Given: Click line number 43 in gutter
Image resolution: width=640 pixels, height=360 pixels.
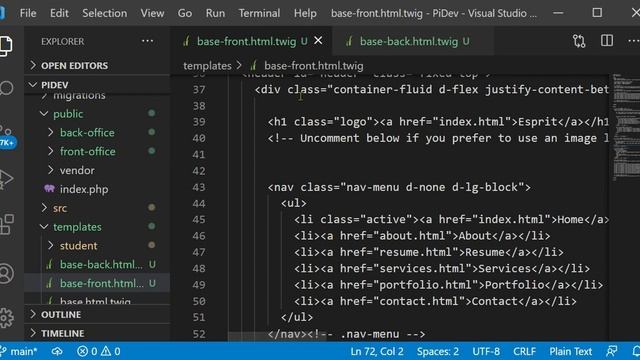Looking at the screenshot, I should click(198, 187).
